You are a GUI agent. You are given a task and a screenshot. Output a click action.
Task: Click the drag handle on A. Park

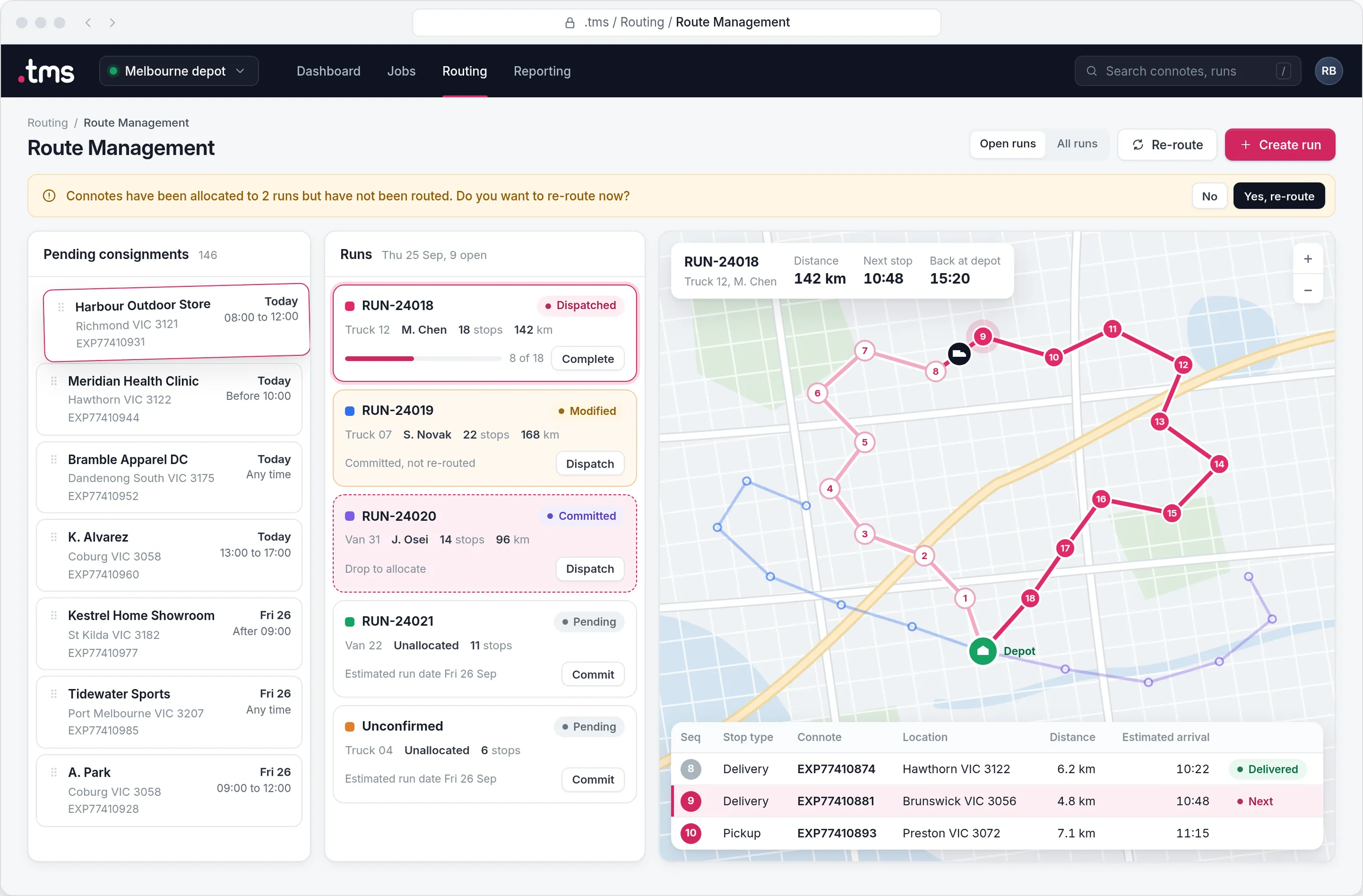point(54,772)
